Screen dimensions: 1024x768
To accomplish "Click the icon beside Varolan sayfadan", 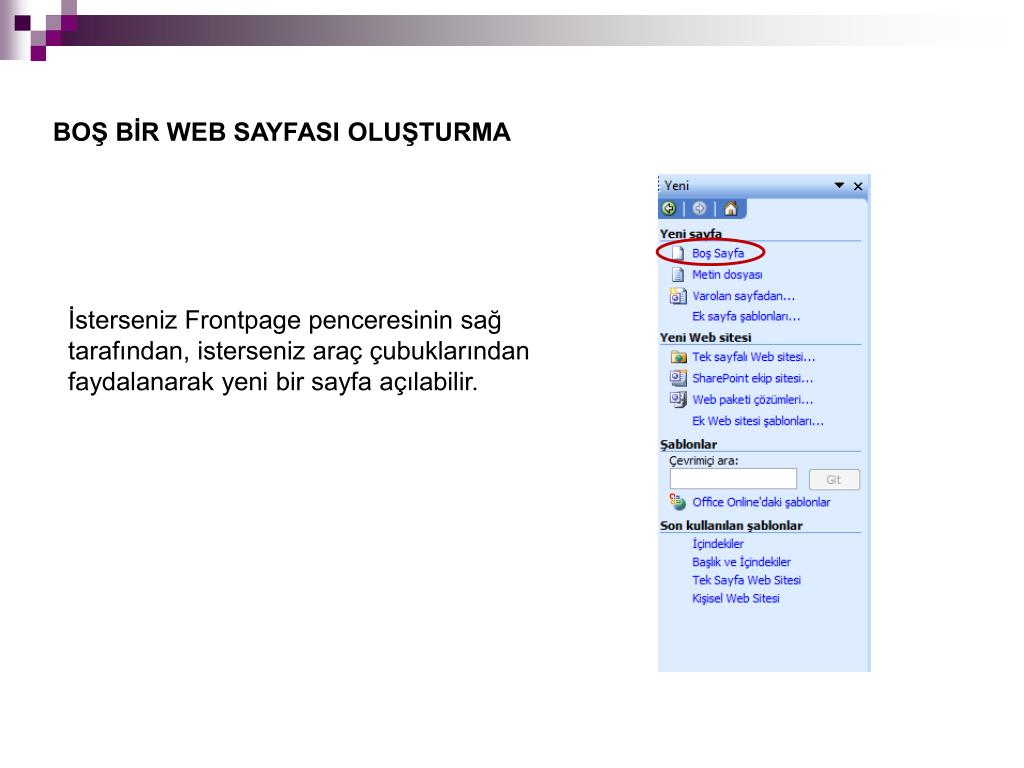I will pyautogui.click(x=678, y=296).
